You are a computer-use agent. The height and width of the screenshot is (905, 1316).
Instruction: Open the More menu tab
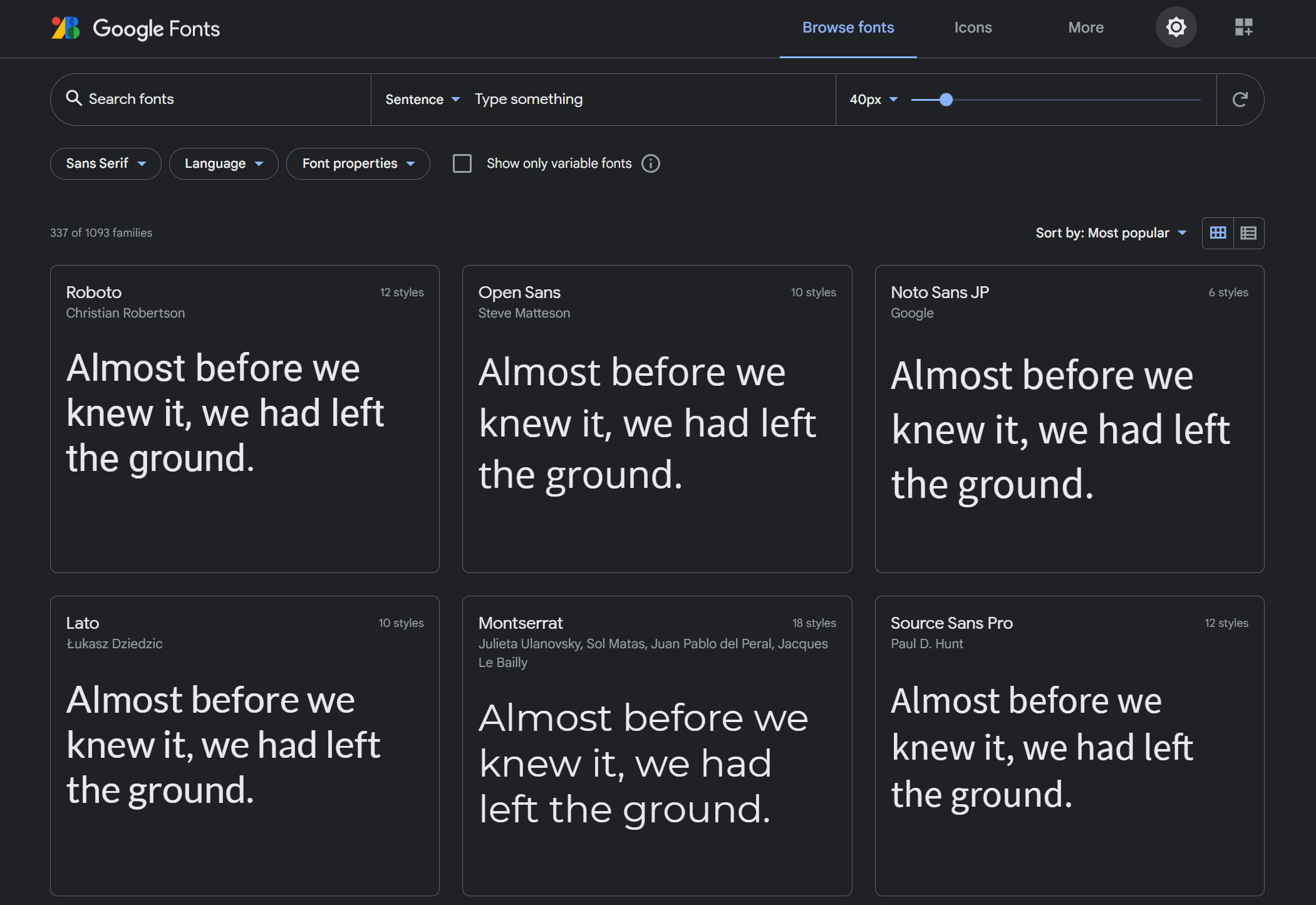click(1085, 28)
